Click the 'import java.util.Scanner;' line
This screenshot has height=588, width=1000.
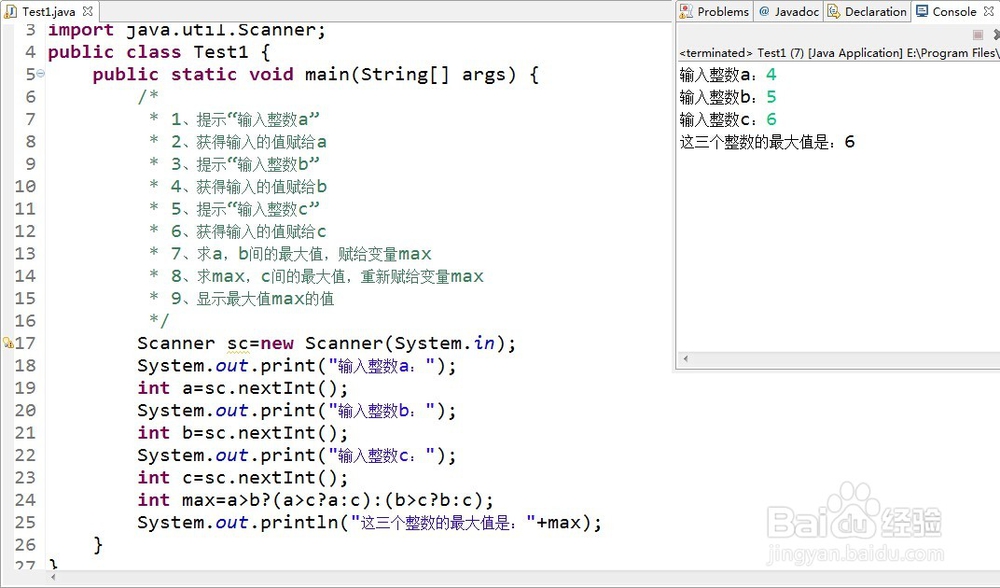pos(187,30)
